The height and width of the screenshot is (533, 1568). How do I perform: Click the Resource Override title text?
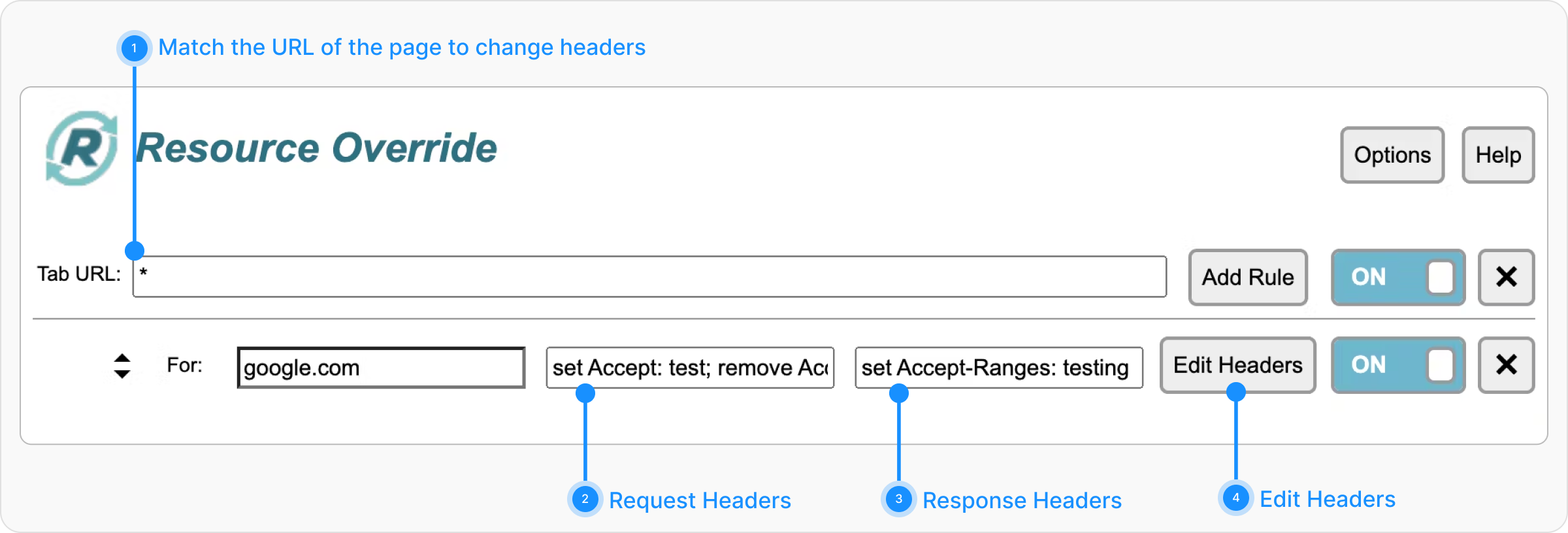[316, 148]
